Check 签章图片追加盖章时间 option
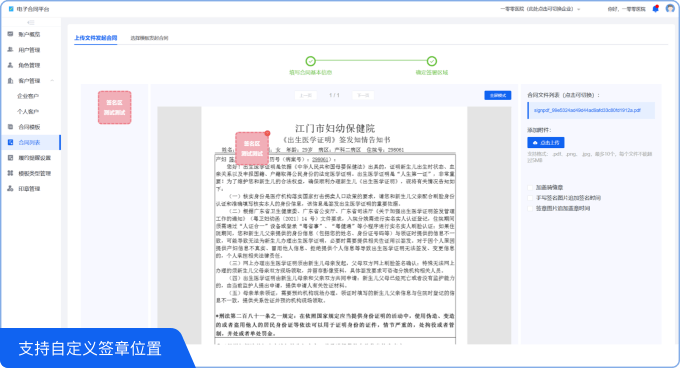The width and height of the screenshot is (680, 368). click(530, 208)
